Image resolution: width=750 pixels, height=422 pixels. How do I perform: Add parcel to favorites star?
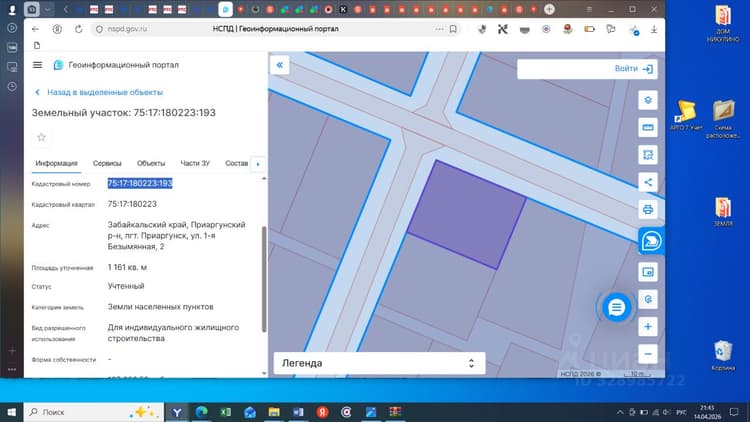[x=41, y=138]
